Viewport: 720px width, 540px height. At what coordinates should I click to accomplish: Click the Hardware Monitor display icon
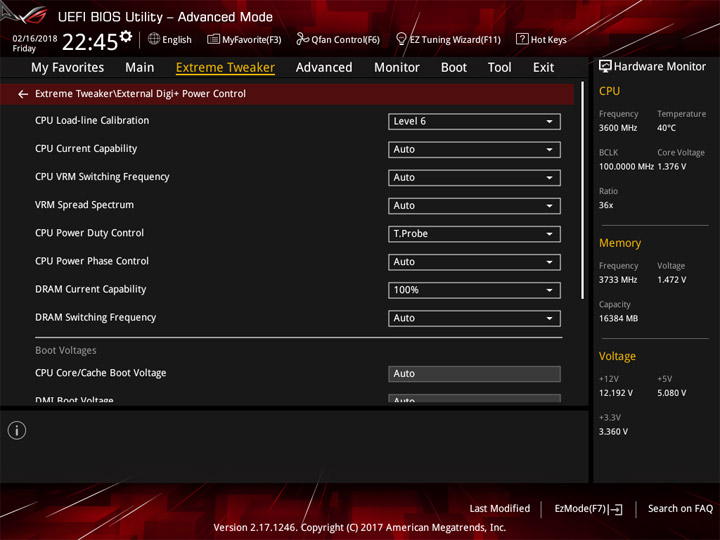(605, 66)
